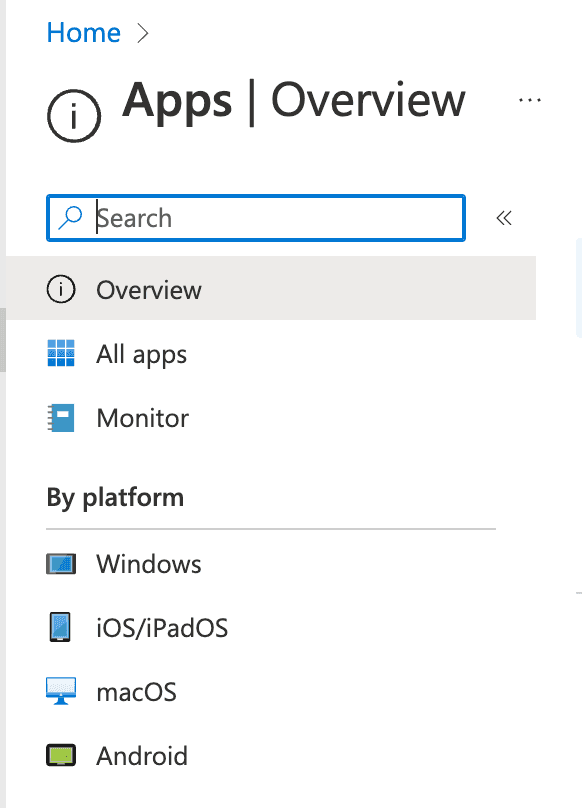Focus the Search input field
The width and height of the screenshot is (582, 808).
click(256, 218)
